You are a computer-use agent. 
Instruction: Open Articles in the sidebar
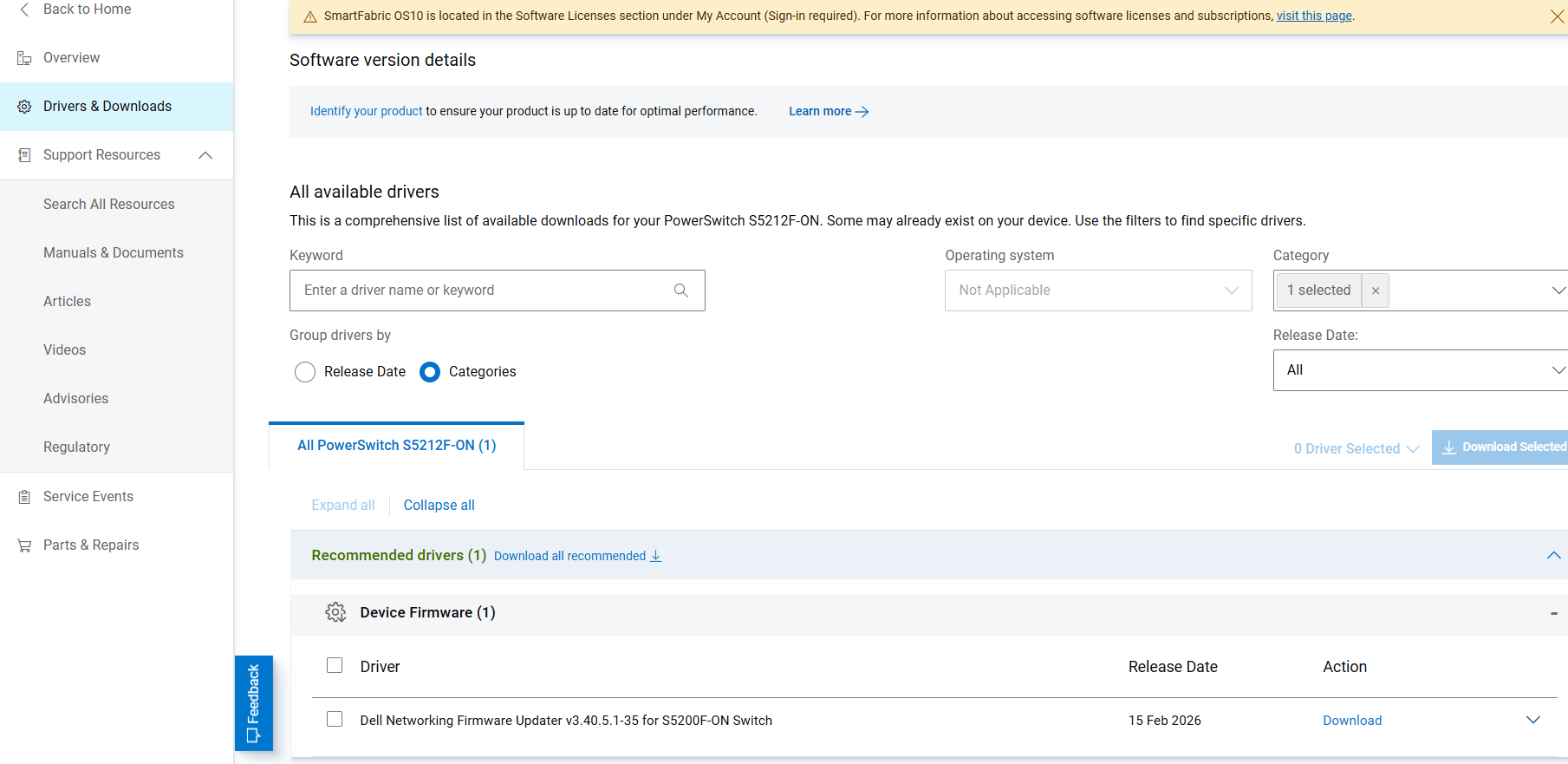click(67, 302)
